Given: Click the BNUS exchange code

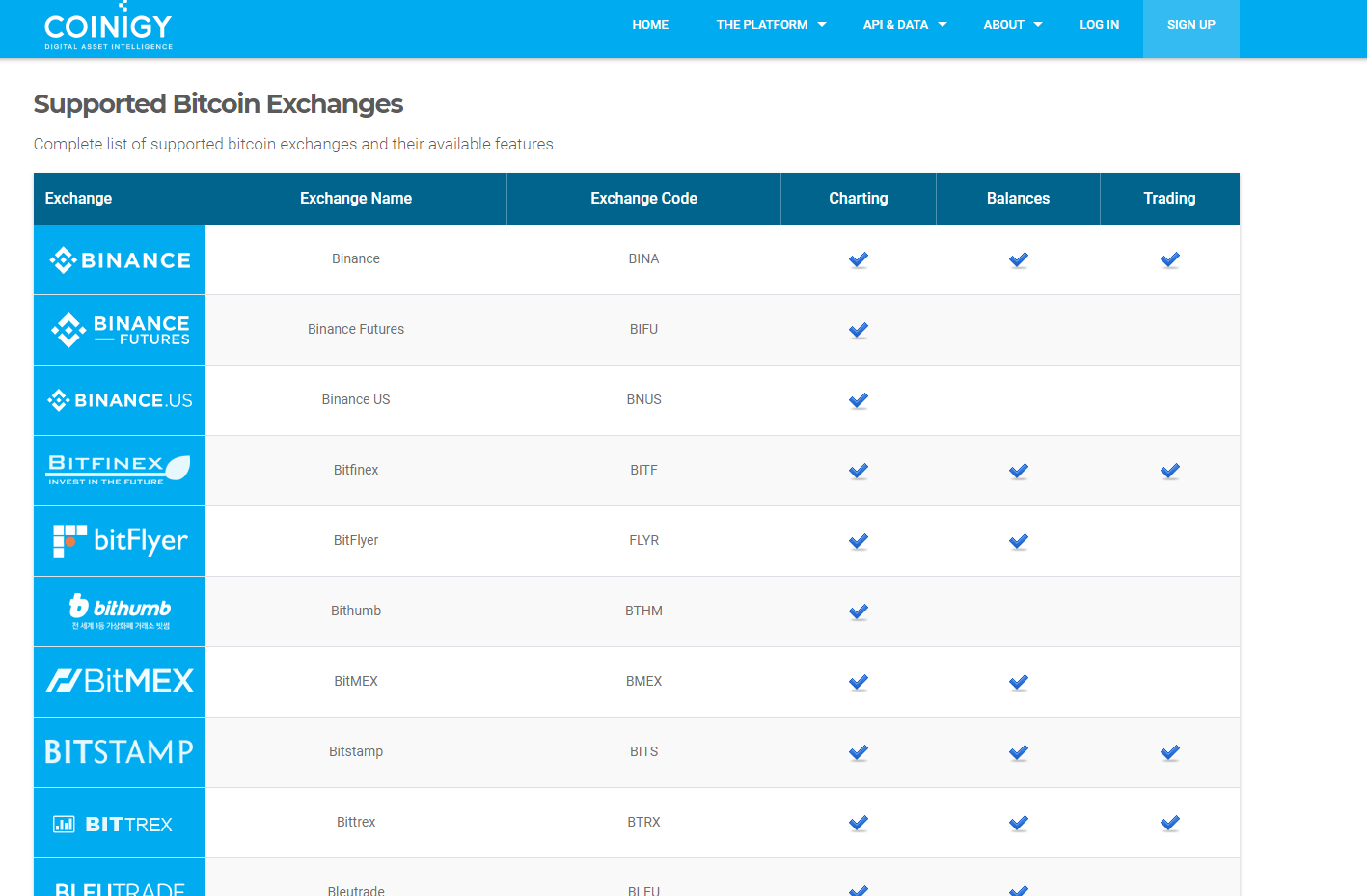Looking at the screenshot, I should pyautogui.click(x=644, y=400).
